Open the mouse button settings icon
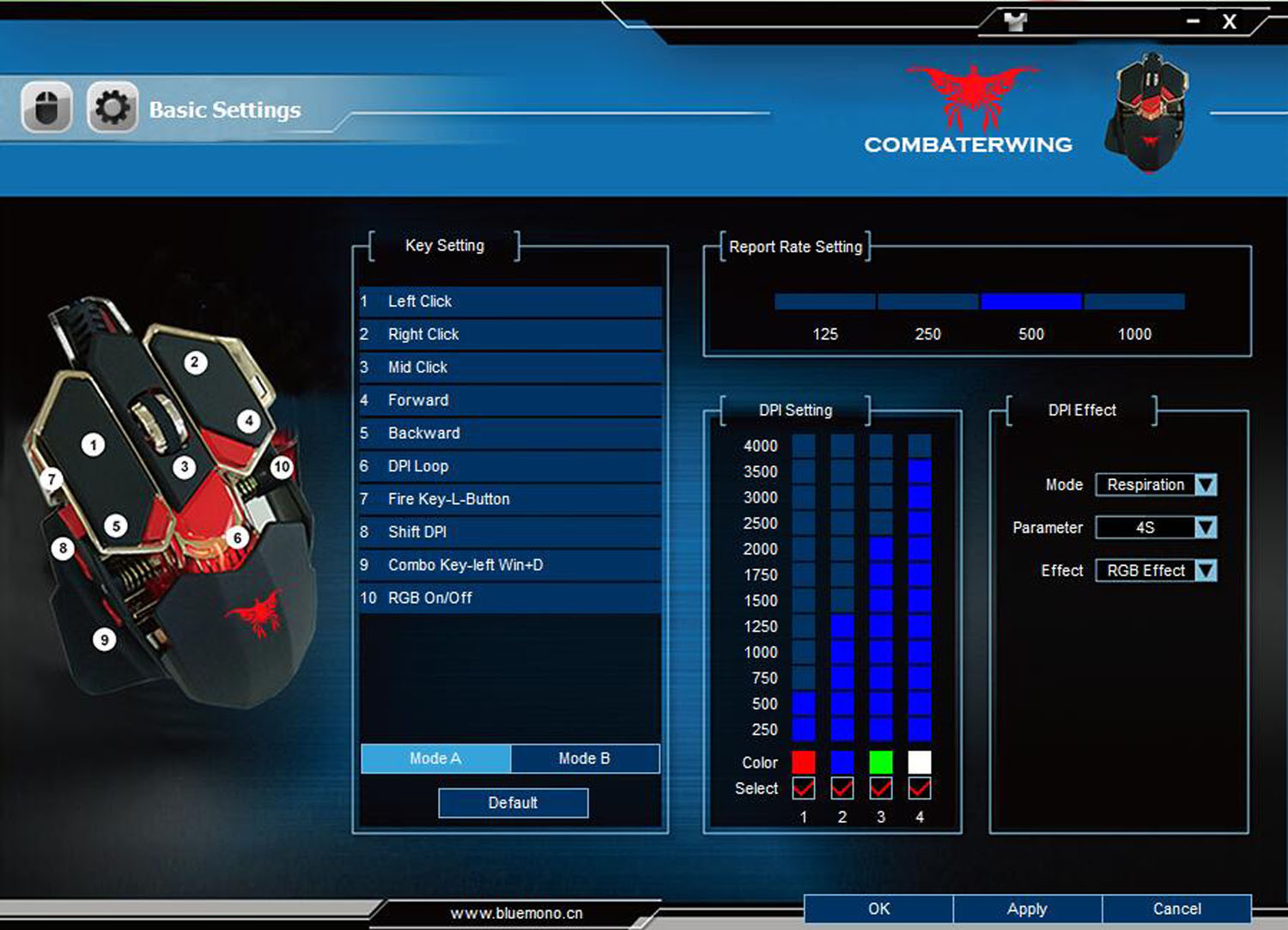 [x=46, y=108]
